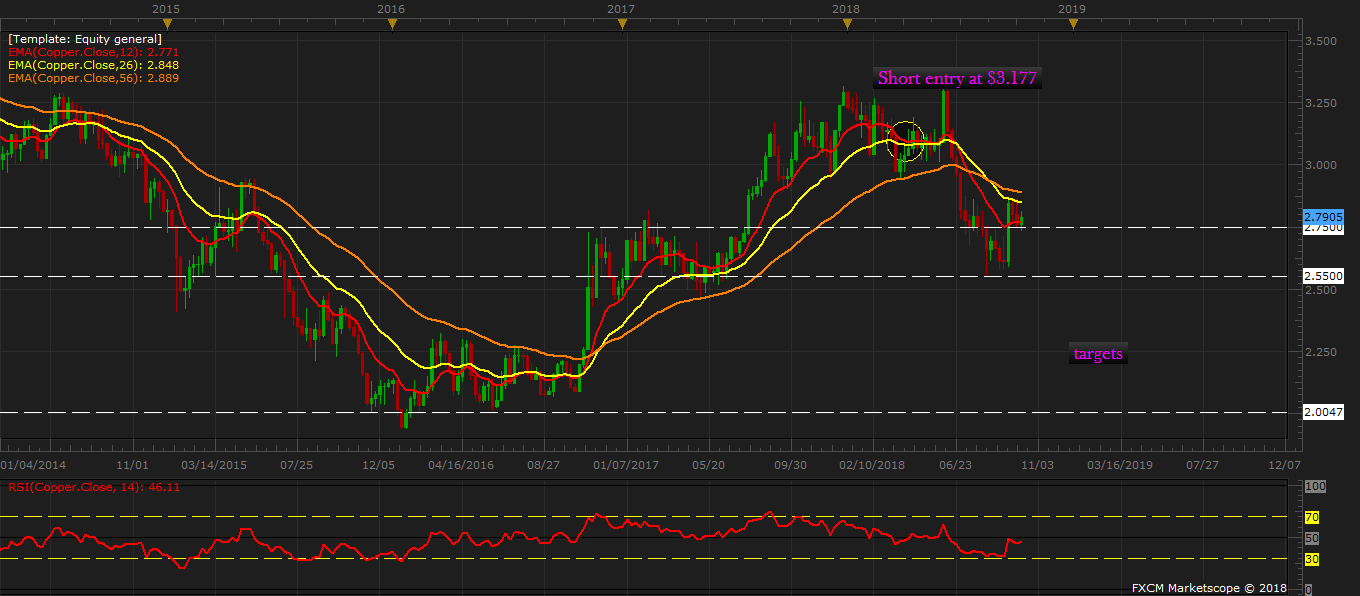Click the current price tag 2.7905
The image size is (1360, 596).
tap(1323, 216)
